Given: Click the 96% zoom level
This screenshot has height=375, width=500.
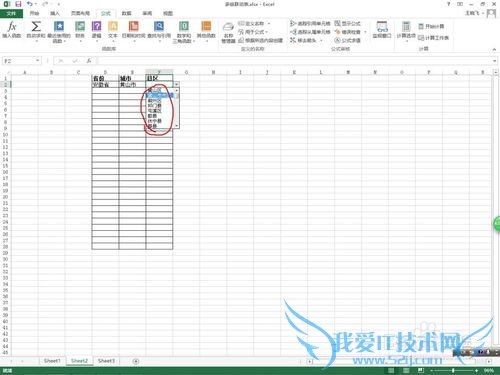Looking at the screenshot, I should coord(489,371).
